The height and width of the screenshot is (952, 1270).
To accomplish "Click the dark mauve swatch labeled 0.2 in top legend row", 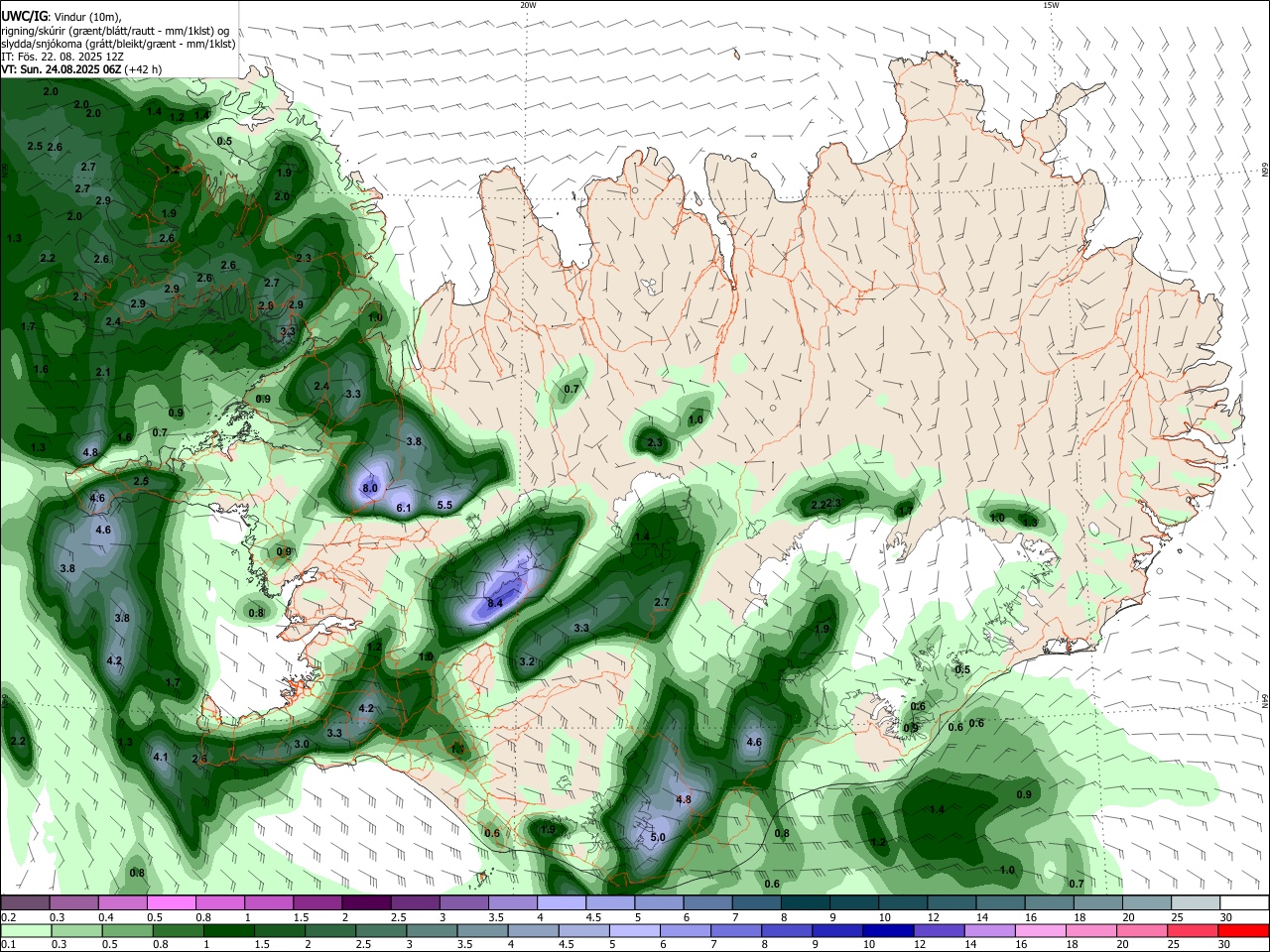I will [x=25, y=902].
